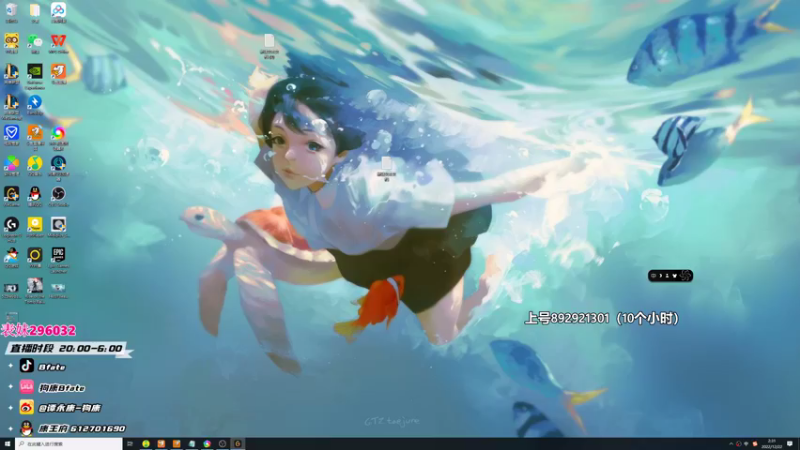Click the spiral logo on floating widget
The image size is (800, 450).
[x=685, y=276]
